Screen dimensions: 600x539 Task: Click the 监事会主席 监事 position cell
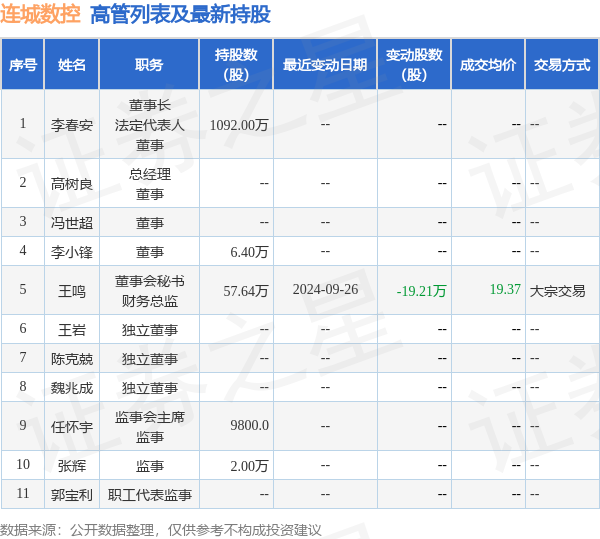[x=150, y=427]
